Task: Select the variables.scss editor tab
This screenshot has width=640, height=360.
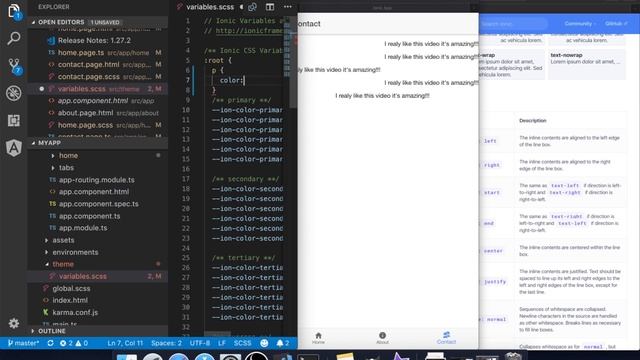Action: pos(210,7)
